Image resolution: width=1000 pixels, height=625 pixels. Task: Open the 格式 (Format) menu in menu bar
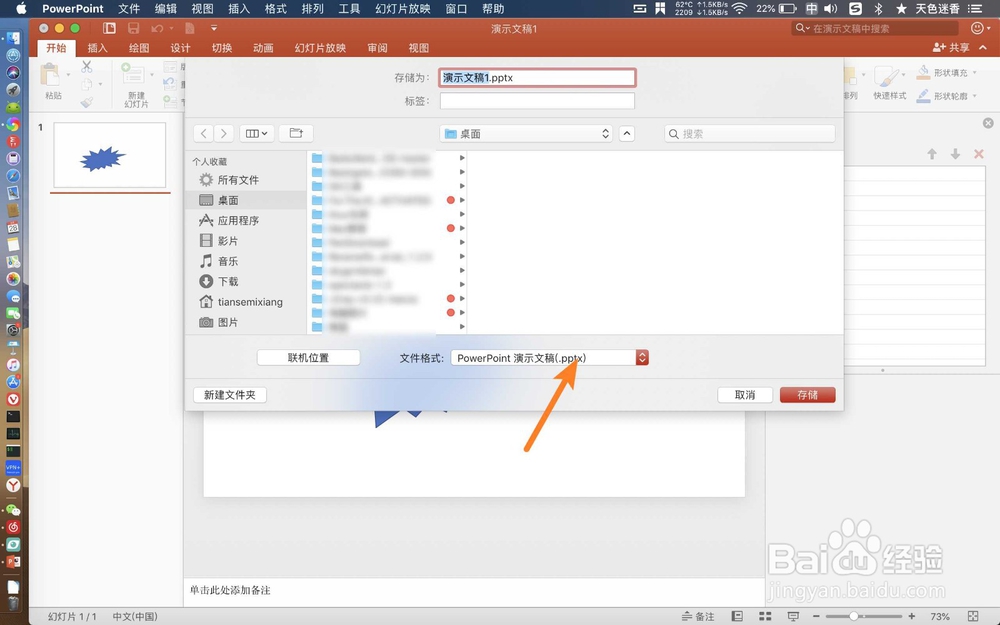click(x=276, y=9)
